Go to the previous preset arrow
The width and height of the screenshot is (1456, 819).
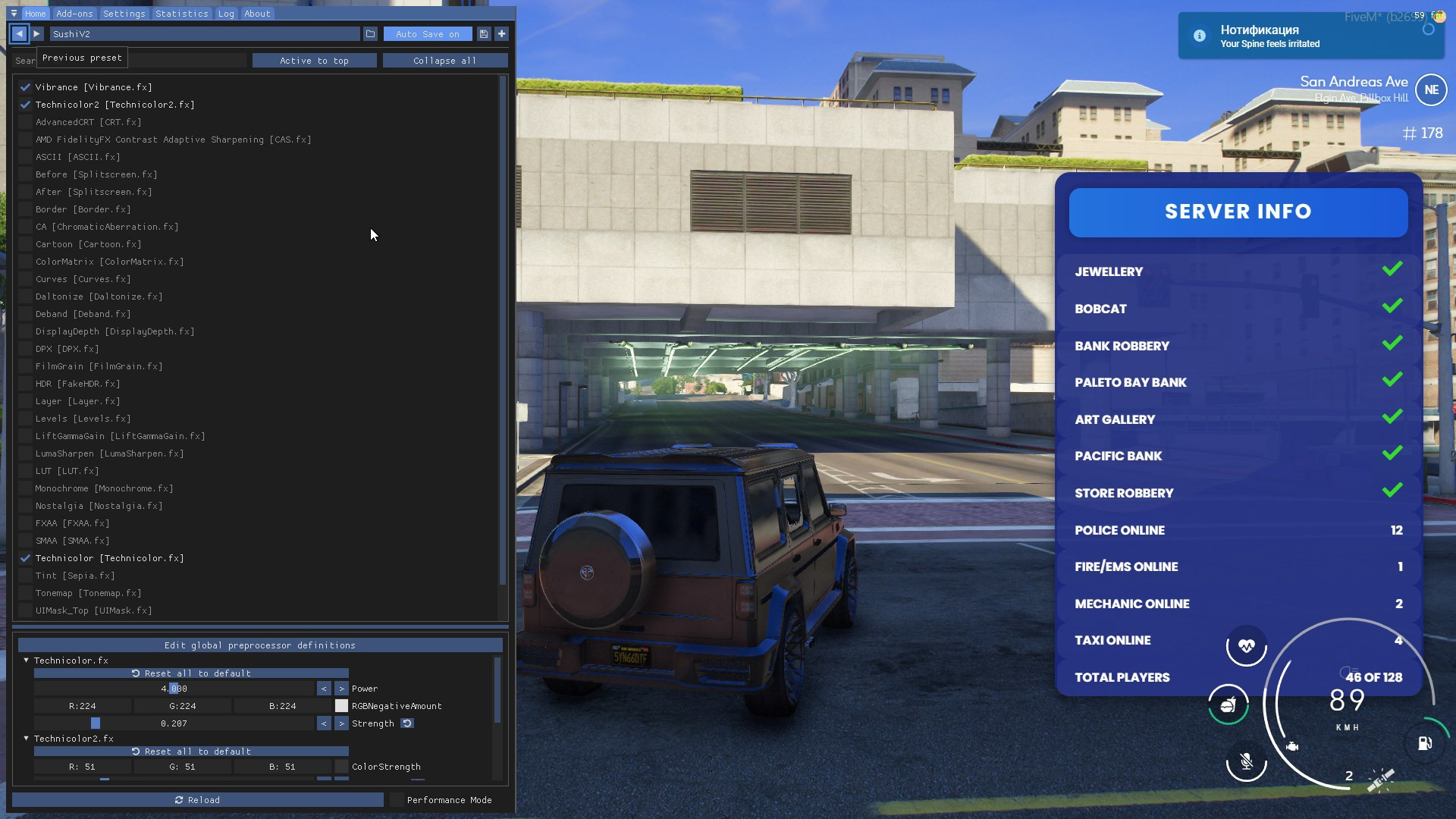19,34
